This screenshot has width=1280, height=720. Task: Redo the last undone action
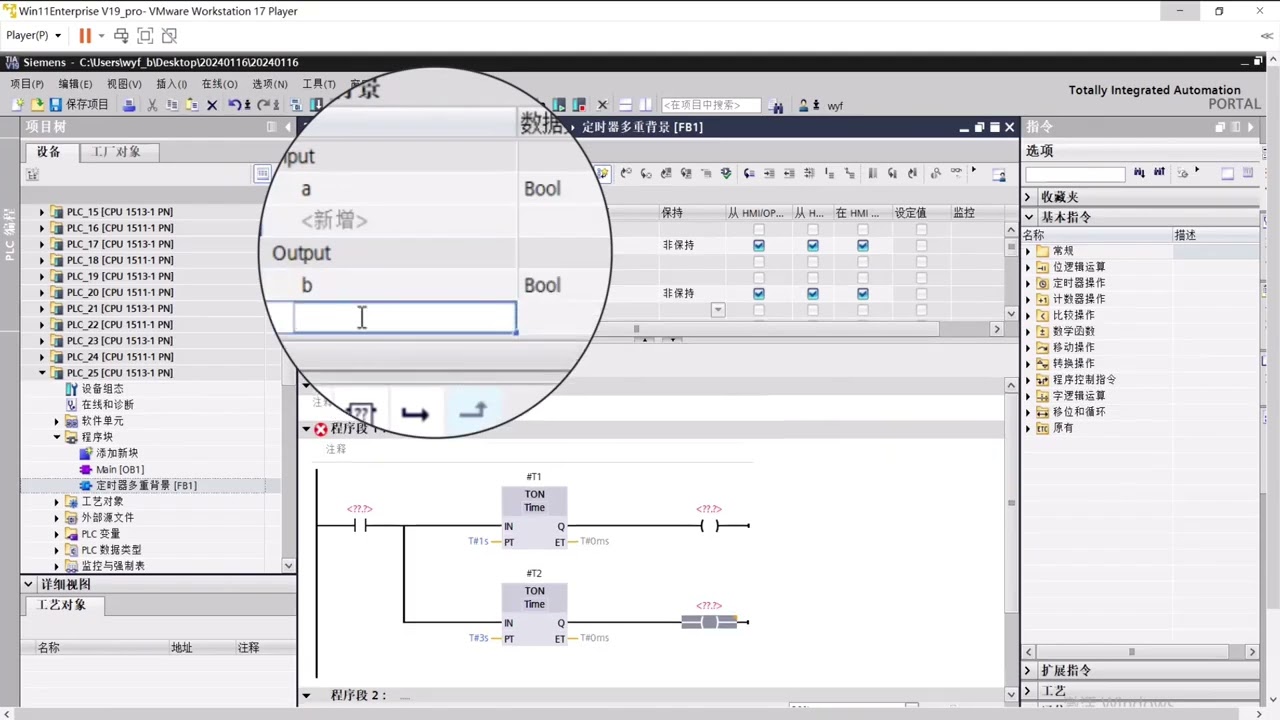(x=263, y=105)
